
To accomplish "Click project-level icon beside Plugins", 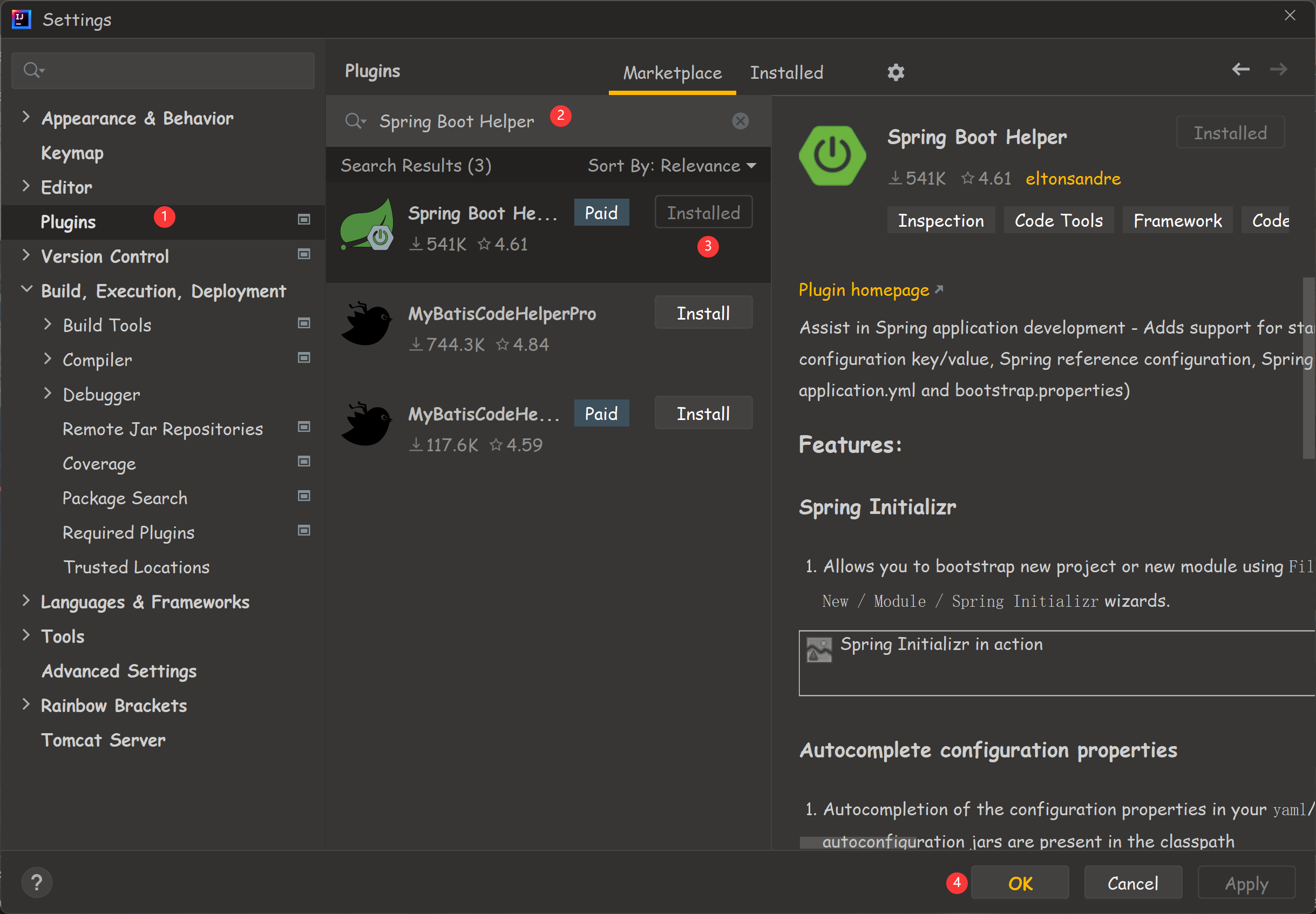I will coord(304,220).
